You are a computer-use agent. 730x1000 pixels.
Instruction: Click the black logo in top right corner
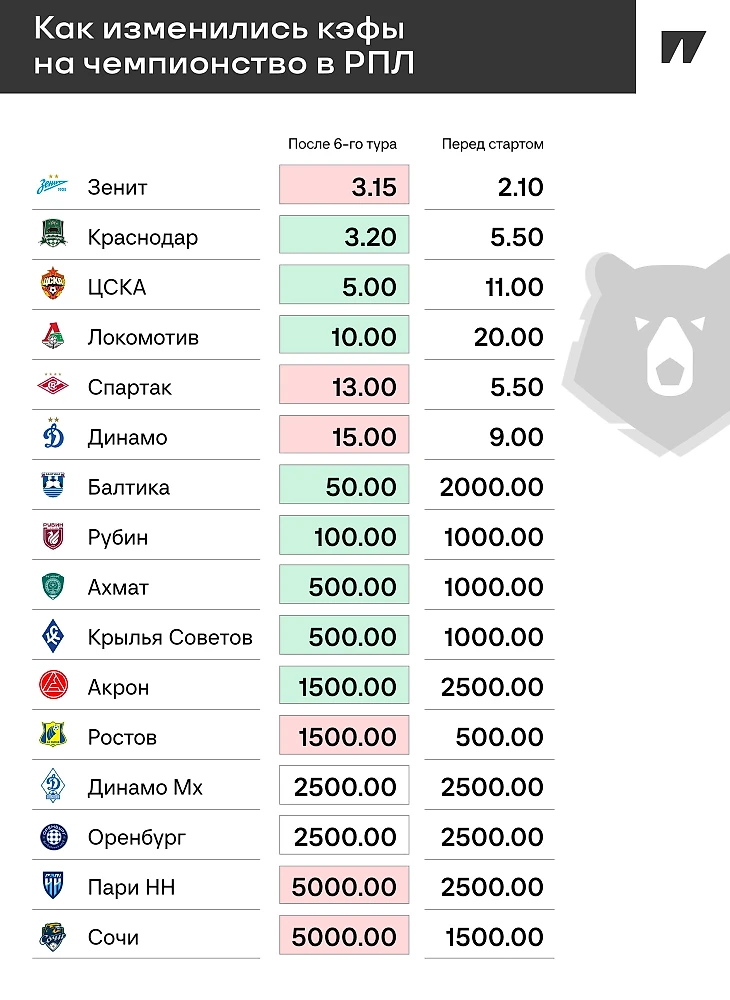(x=683, y=47)
